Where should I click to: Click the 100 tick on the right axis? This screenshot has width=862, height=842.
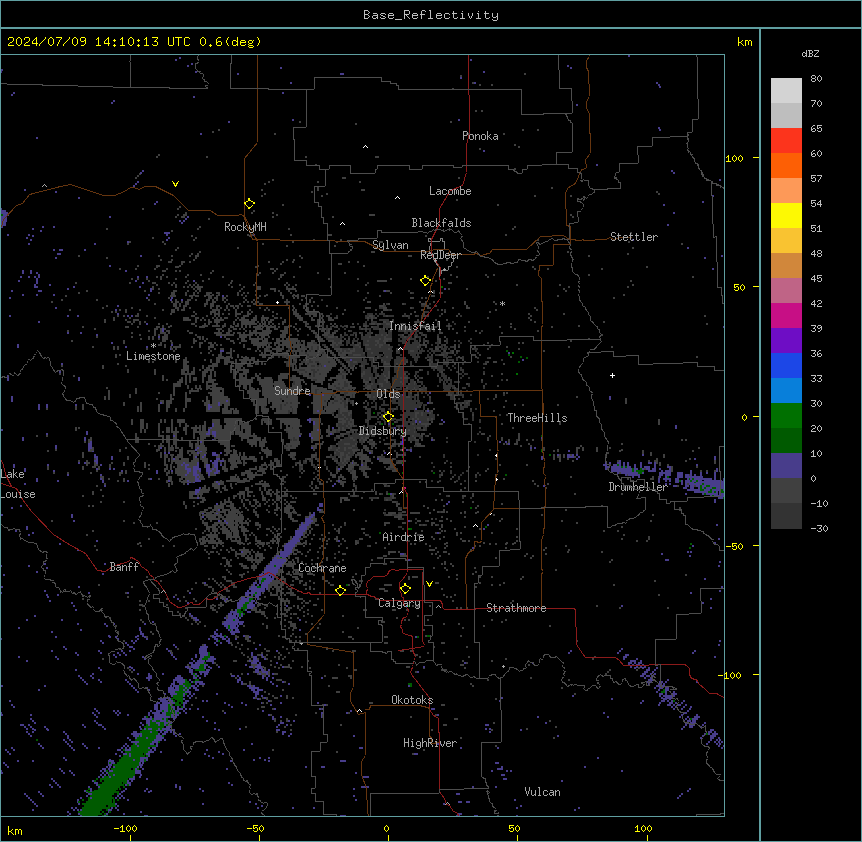[x=734, y=158]
